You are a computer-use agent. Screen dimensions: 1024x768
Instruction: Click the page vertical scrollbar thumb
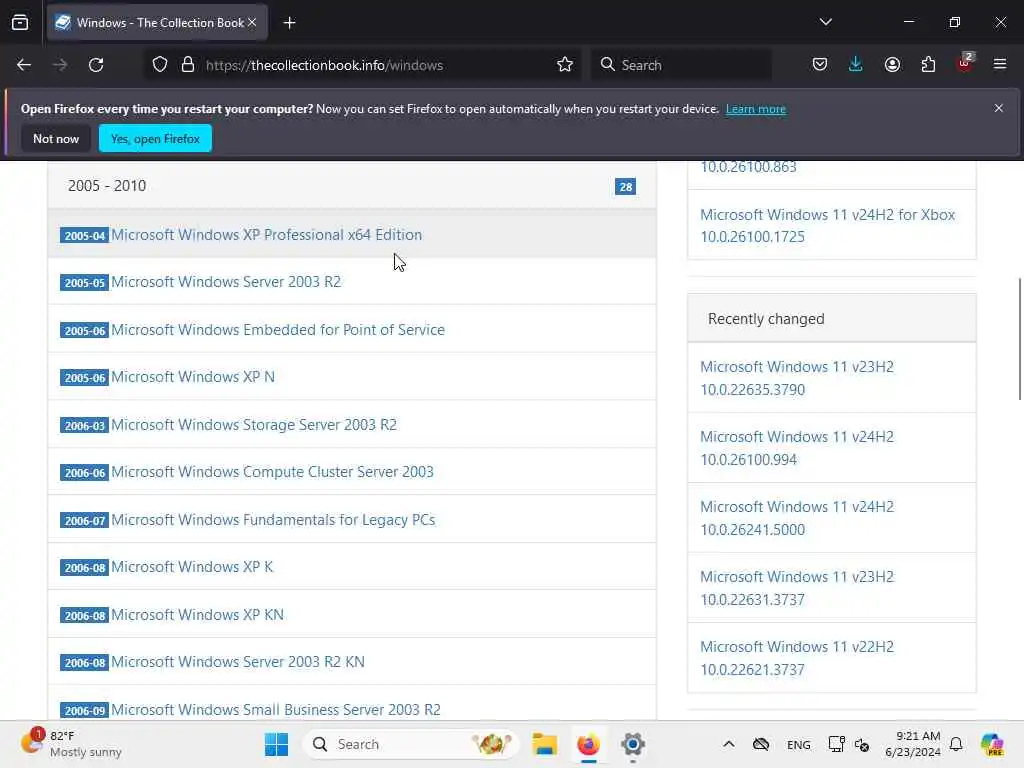click(1020, 339)
